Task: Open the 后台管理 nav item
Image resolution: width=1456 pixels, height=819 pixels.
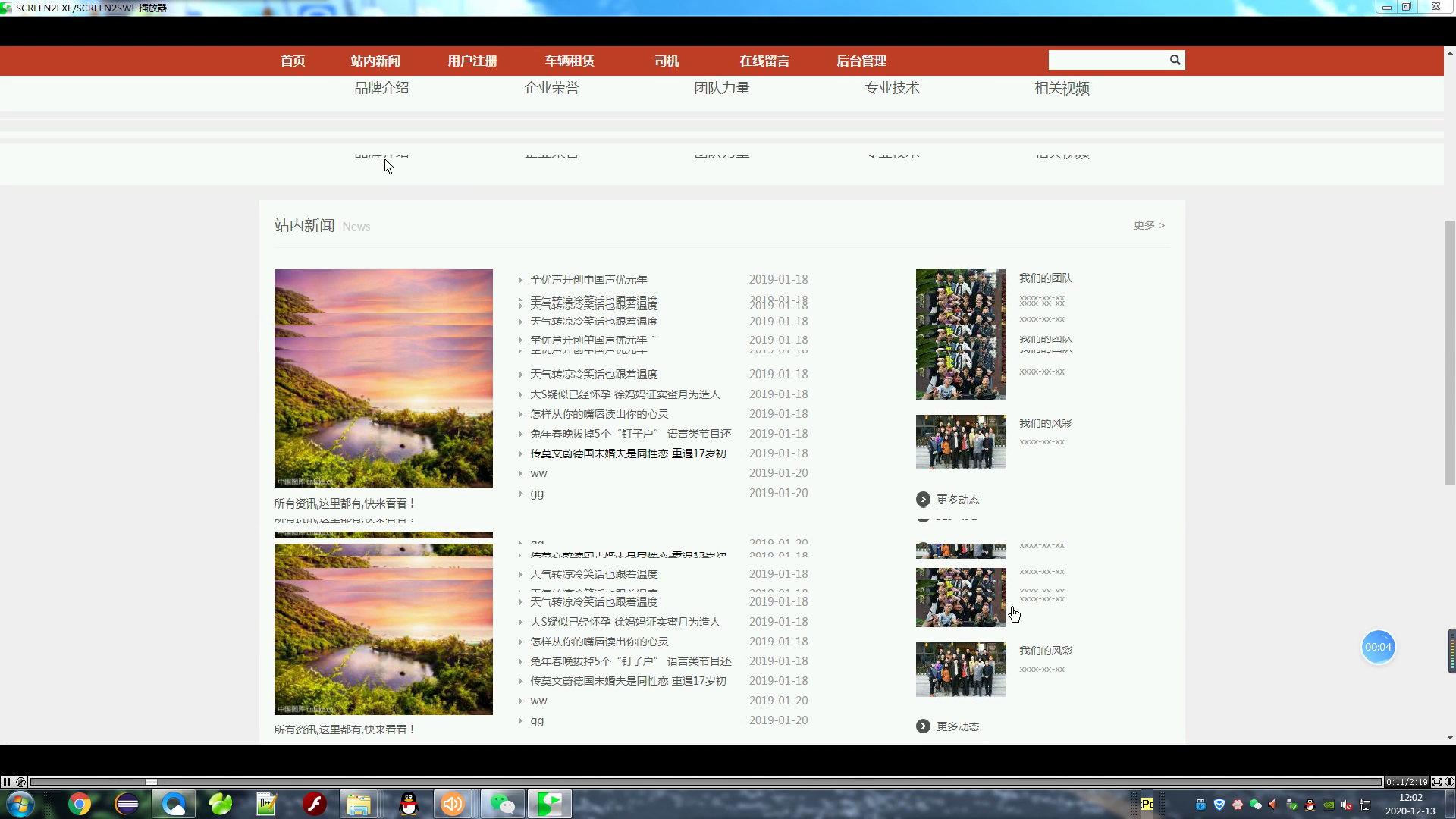Action: [x=861, y=61]
